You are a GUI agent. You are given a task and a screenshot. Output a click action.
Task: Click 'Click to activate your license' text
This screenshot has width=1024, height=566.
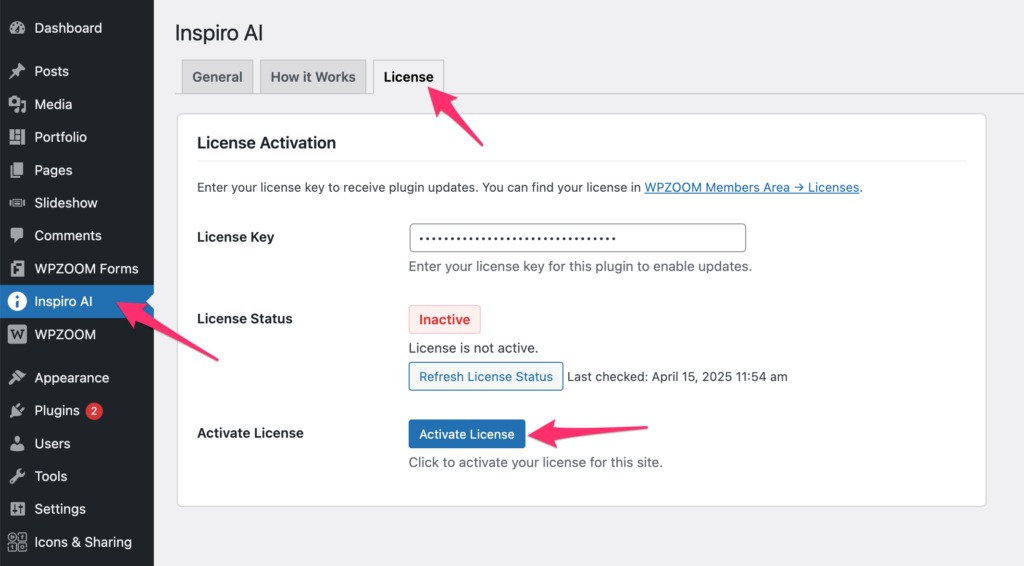click(x=536, y=462)
